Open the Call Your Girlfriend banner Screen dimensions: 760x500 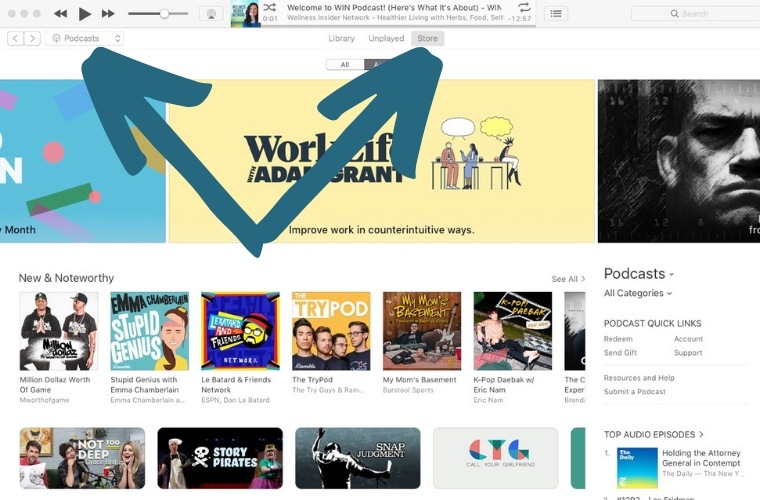495,458
